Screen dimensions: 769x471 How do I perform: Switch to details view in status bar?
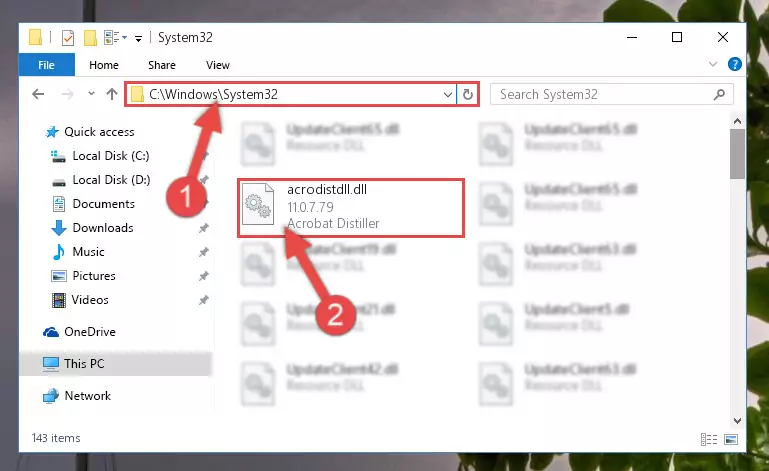click(x=709, y=439)
